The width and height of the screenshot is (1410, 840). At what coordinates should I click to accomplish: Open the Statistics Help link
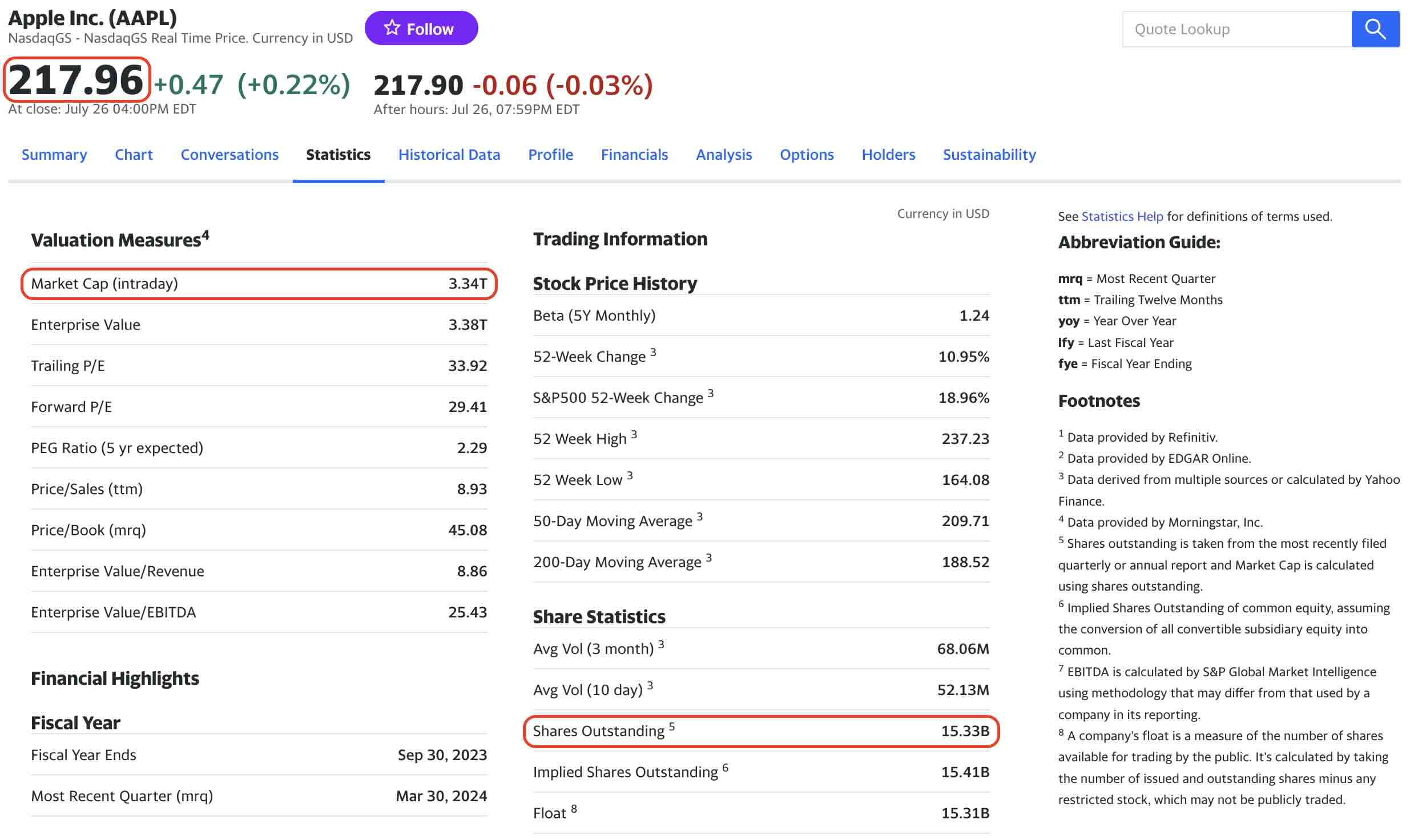tap(1122, 216)
